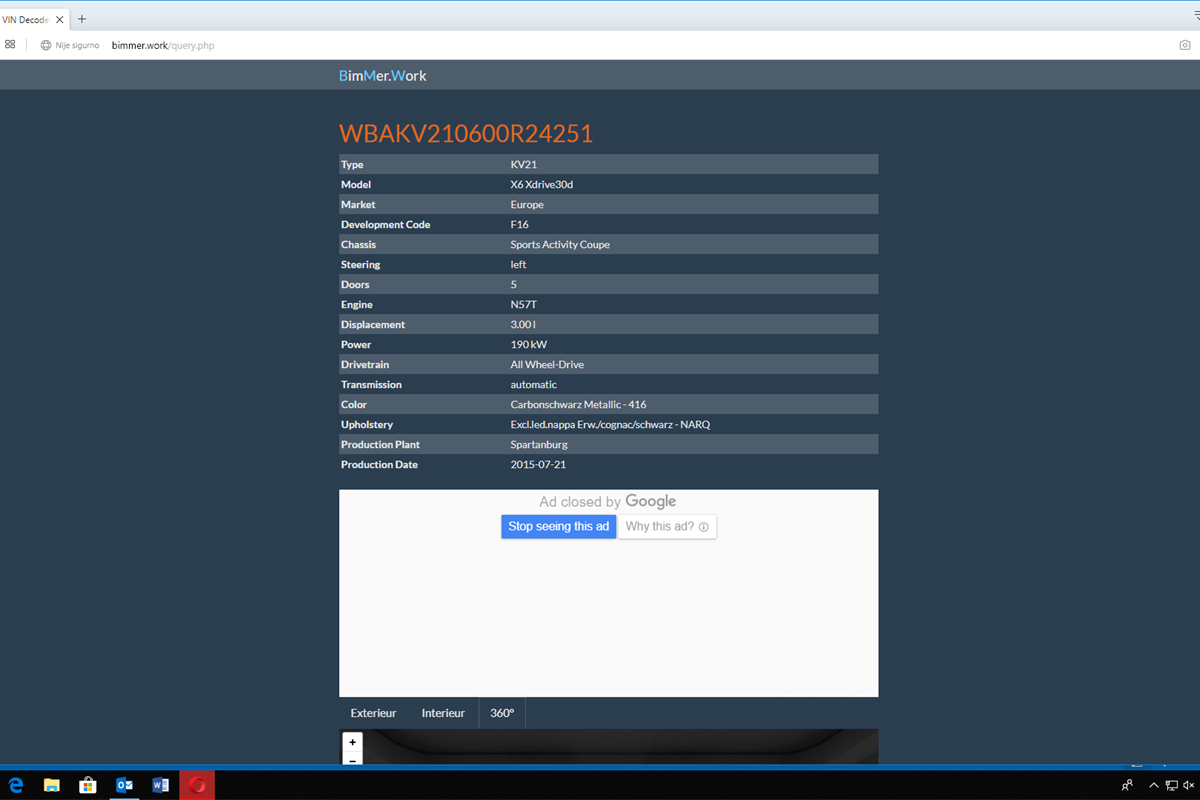Image resolution: width=1200 pixels, height=800 pixels.
Task: Click Why this ad? button
Action: [667, 527]
